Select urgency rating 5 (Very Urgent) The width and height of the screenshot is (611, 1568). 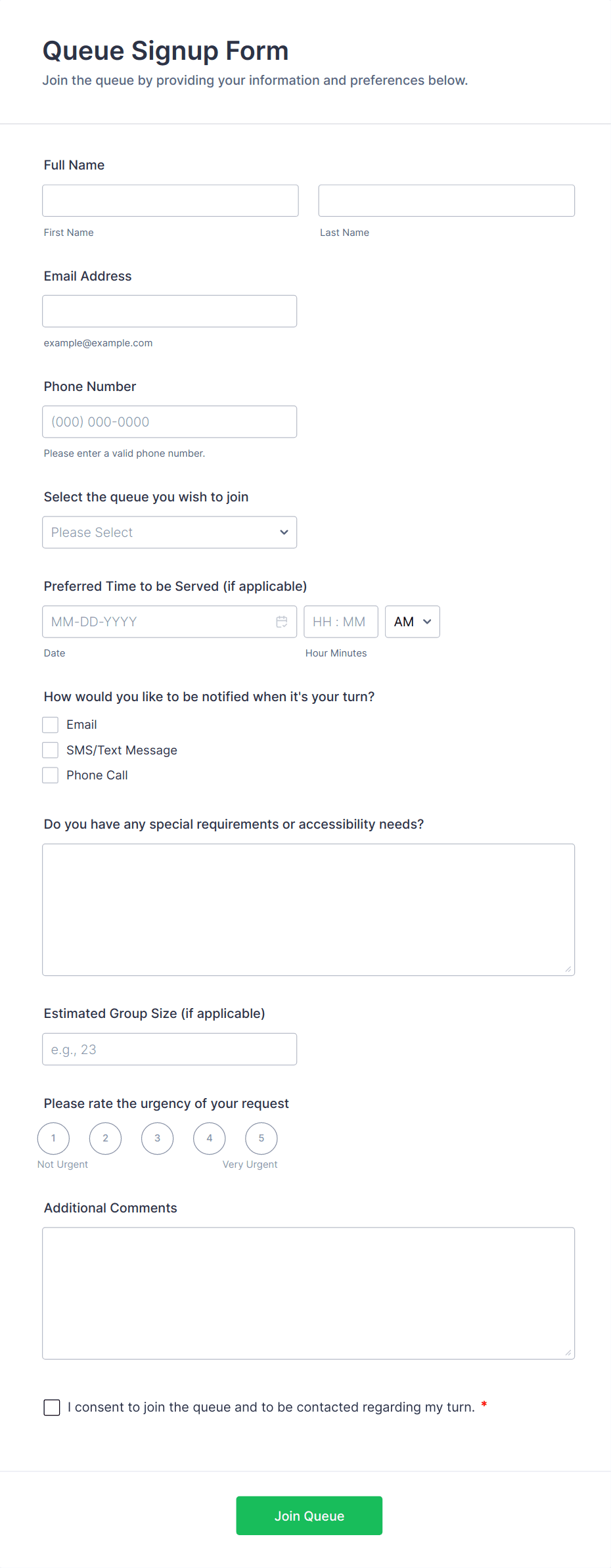(261, 1138)
